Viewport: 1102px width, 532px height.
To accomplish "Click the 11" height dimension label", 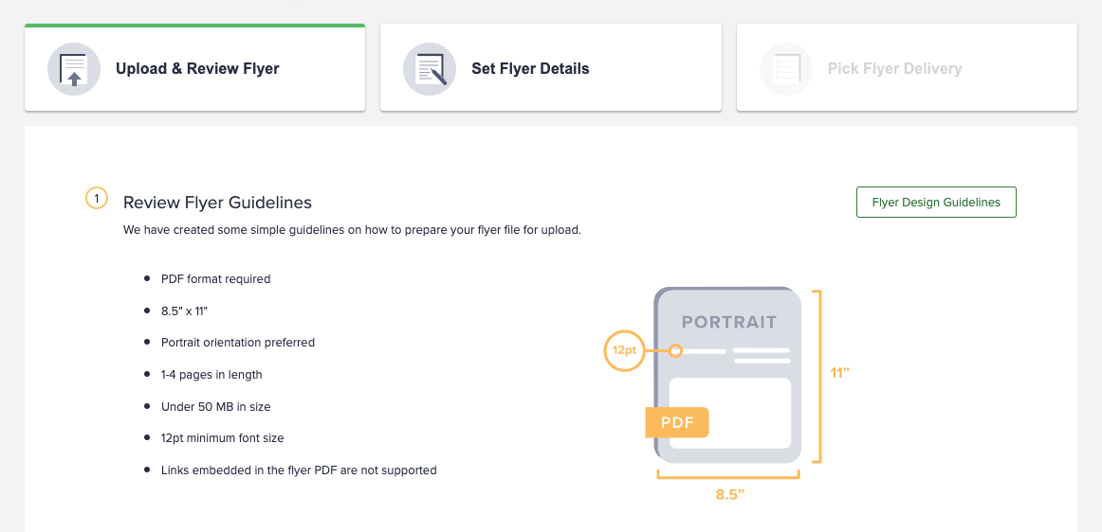I will coord(840,372).
